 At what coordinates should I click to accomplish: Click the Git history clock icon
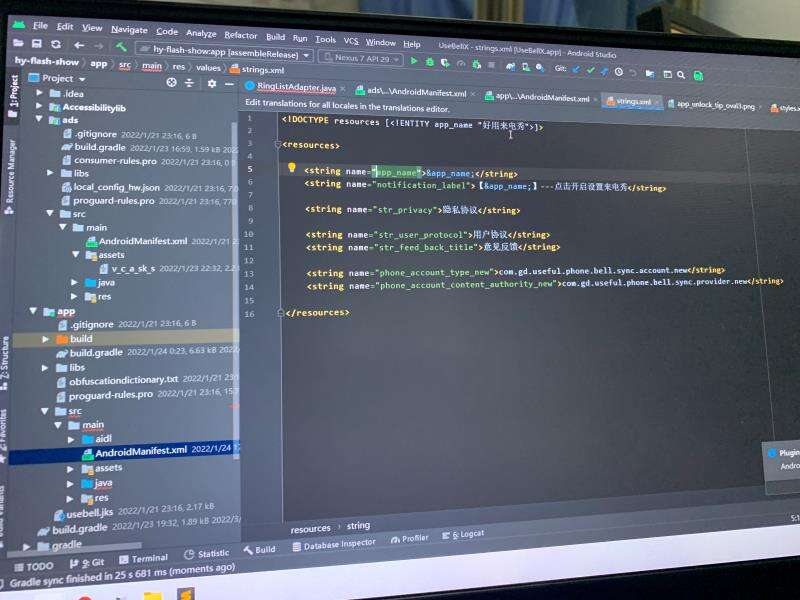pos(618,72)
